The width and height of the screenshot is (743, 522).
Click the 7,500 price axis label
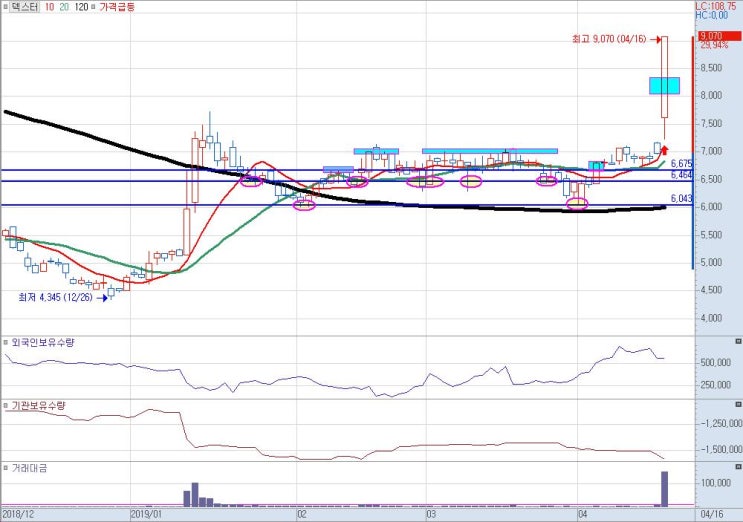click(x=712, y=124)
